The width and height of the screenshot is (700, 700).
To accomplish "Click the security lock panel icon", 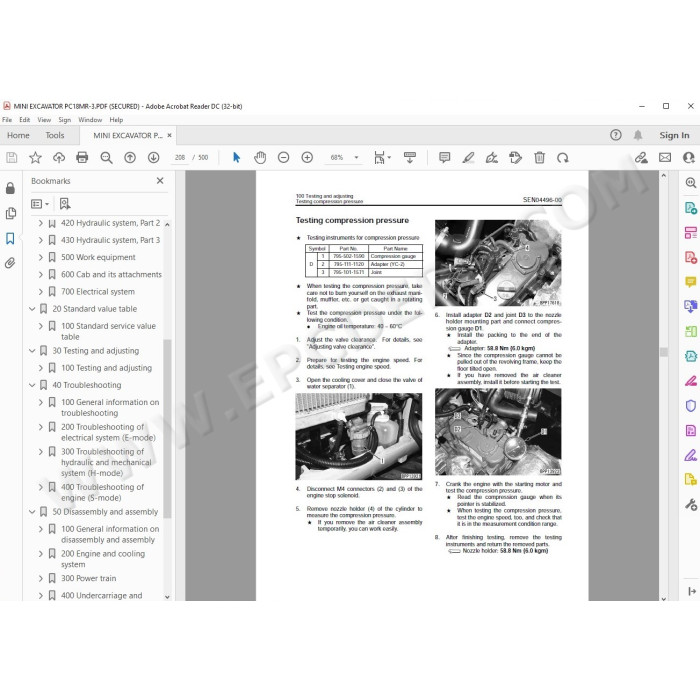I will (x=10, y=188).
